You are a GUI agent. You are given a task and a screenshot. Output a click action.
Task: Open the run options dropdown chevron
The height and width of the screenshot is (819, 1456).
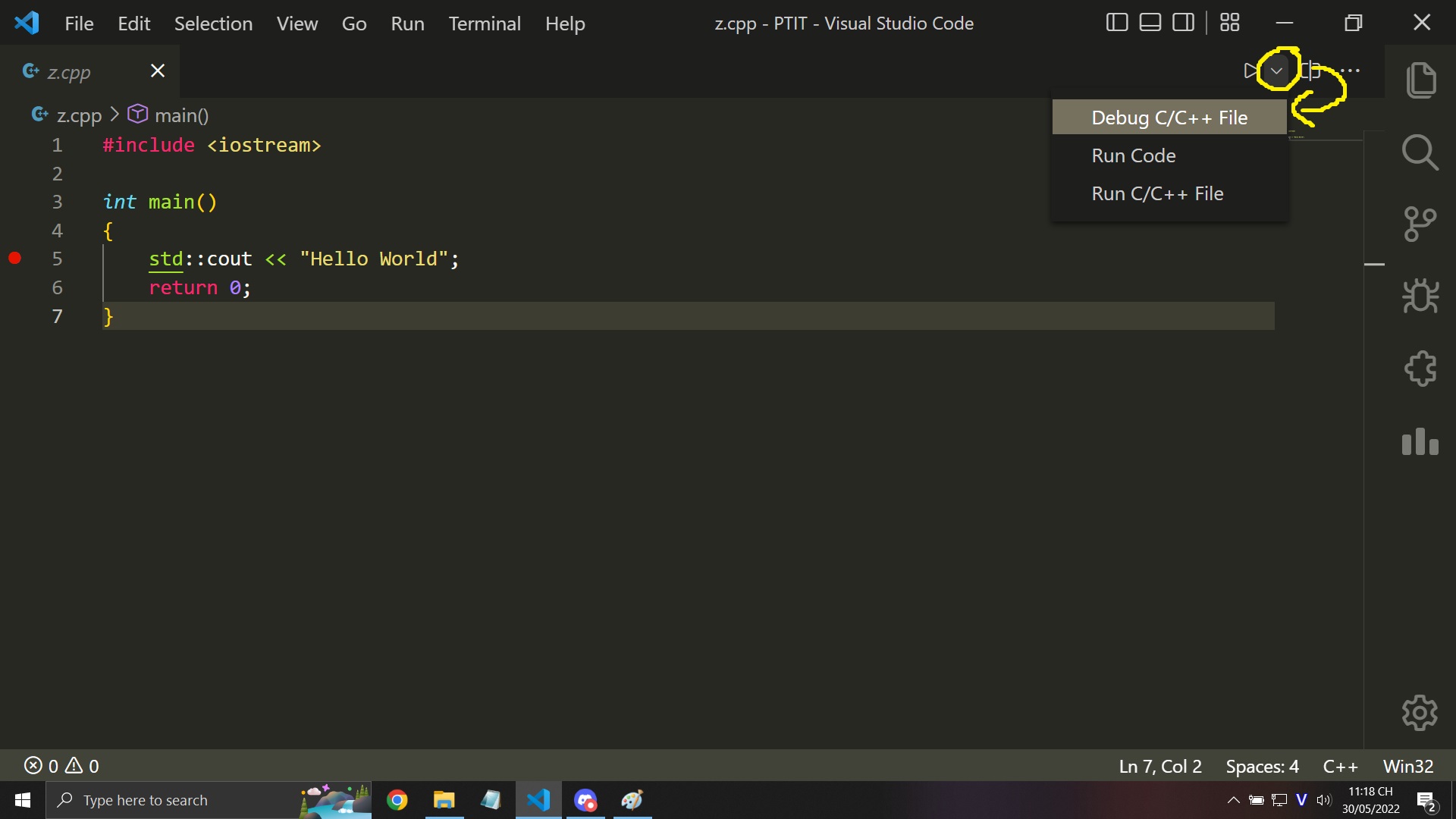[1277, 71]
